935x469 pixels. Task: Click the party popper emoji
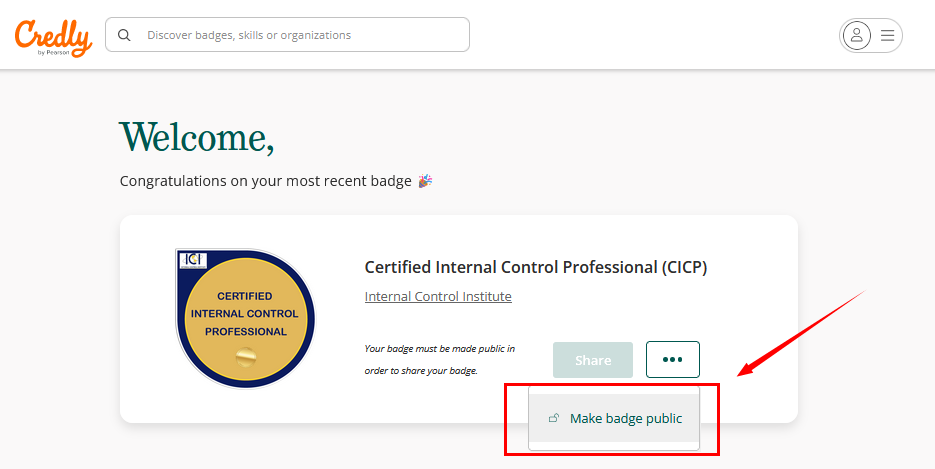(x=425, y=181)
